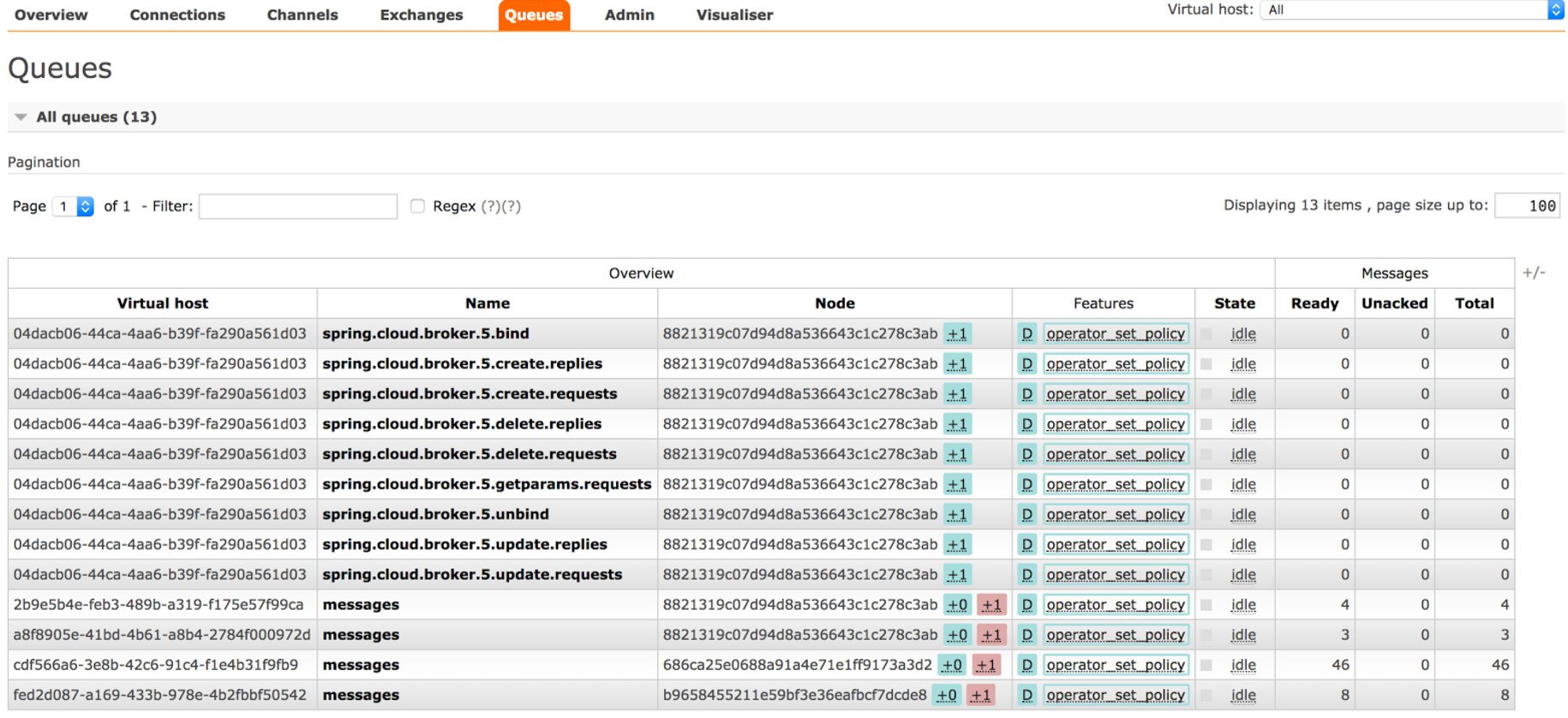
Task: Switch to the Exchanges tab
Action: pos(421,15)
